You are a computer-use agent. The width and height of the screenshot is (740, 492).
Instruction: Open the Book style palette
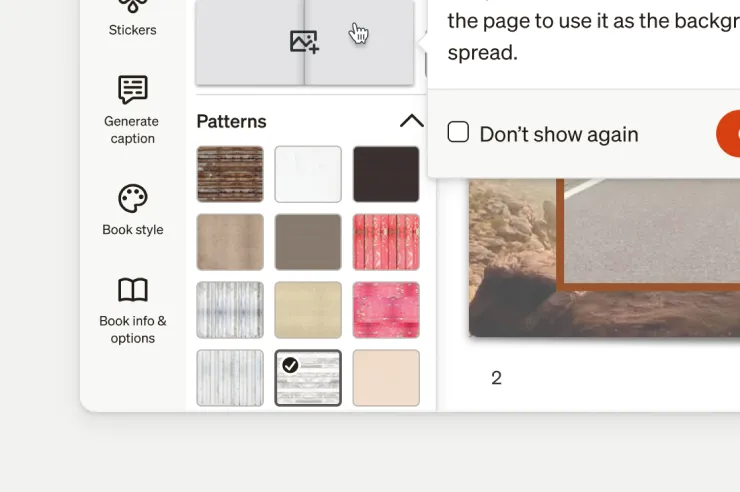pos(133,209)
